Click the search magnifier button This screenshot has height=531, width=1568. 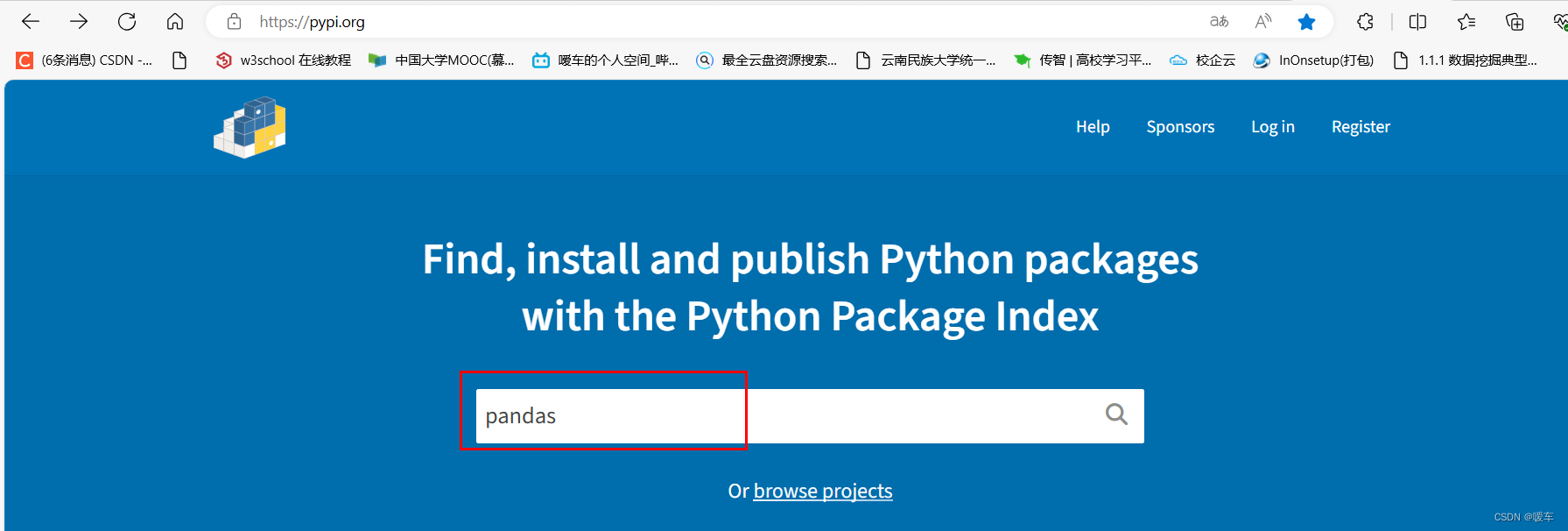pos(1116,414)
